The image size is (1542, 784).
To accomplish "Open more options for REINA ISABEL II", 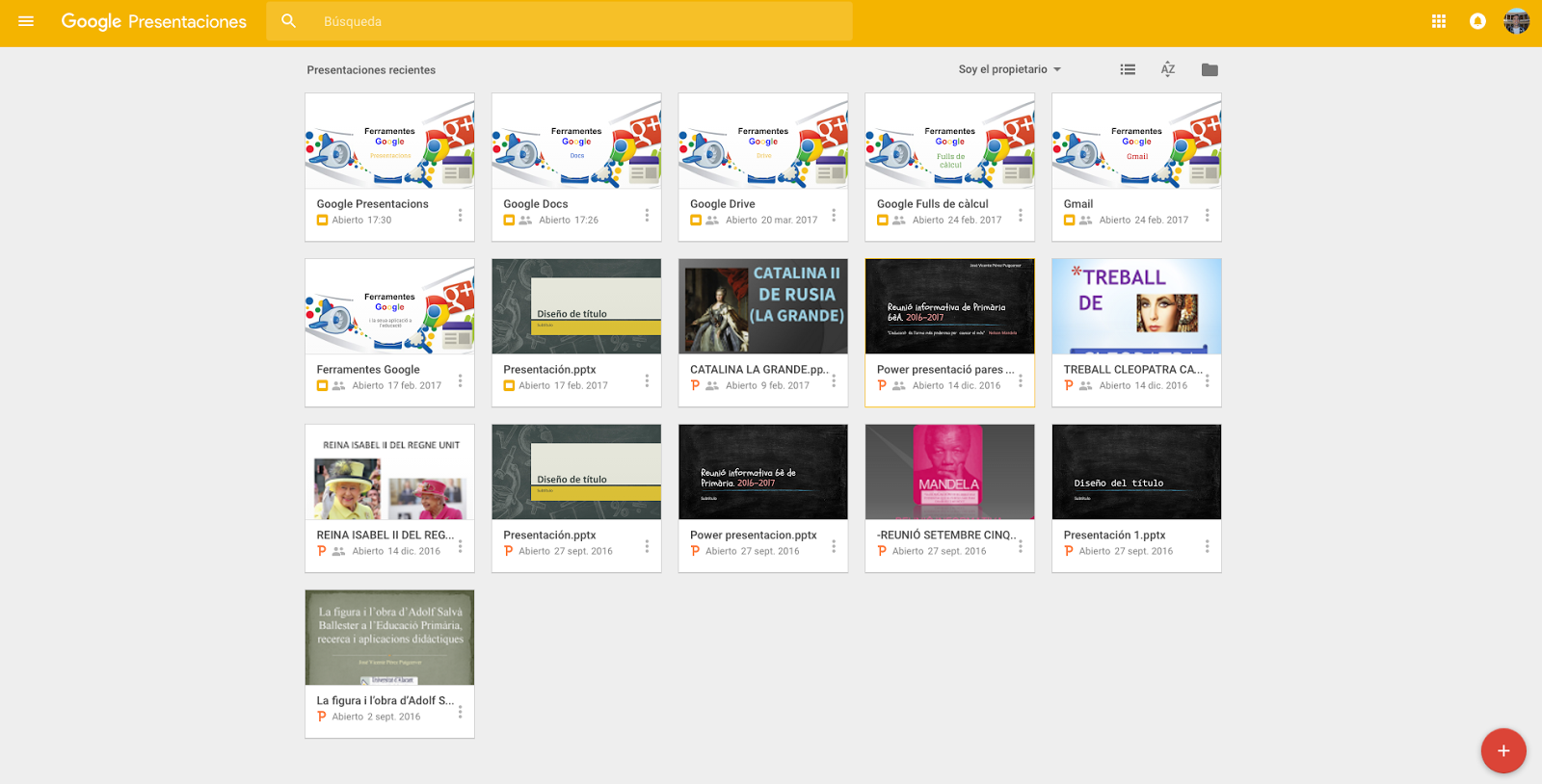I will pos(460,547).
